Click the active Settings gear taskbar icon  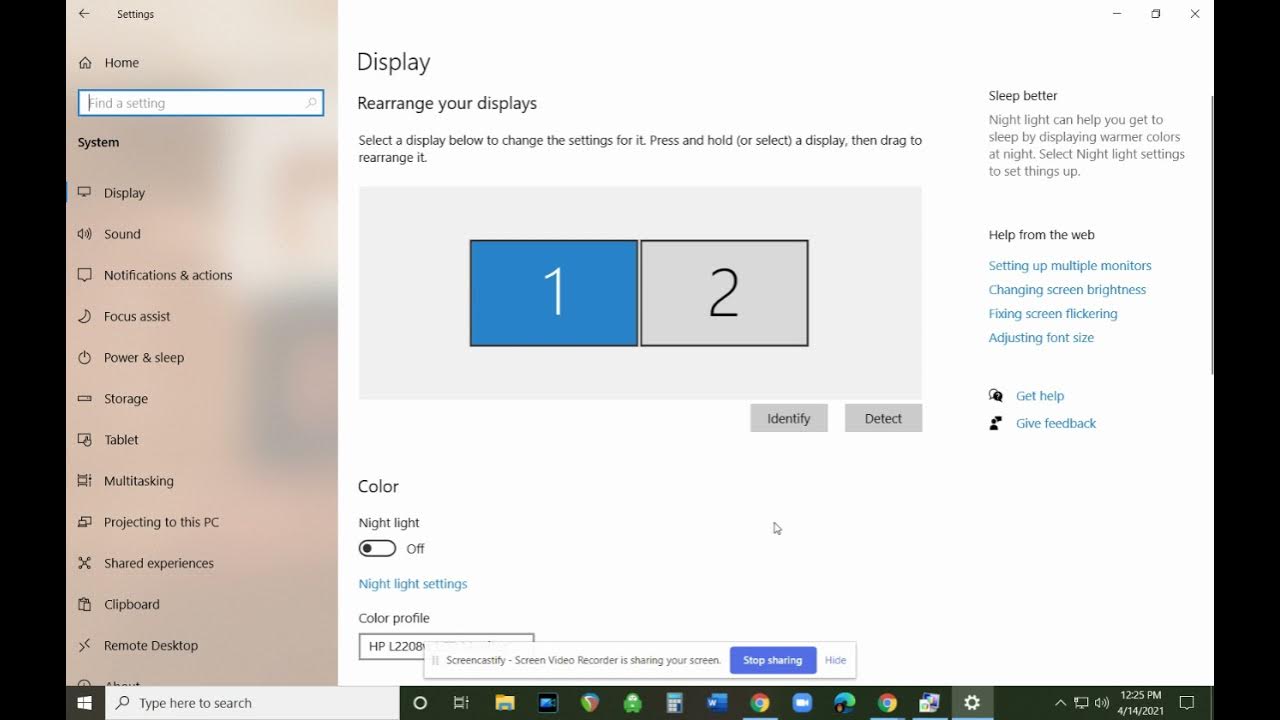[x=972, y=703]
